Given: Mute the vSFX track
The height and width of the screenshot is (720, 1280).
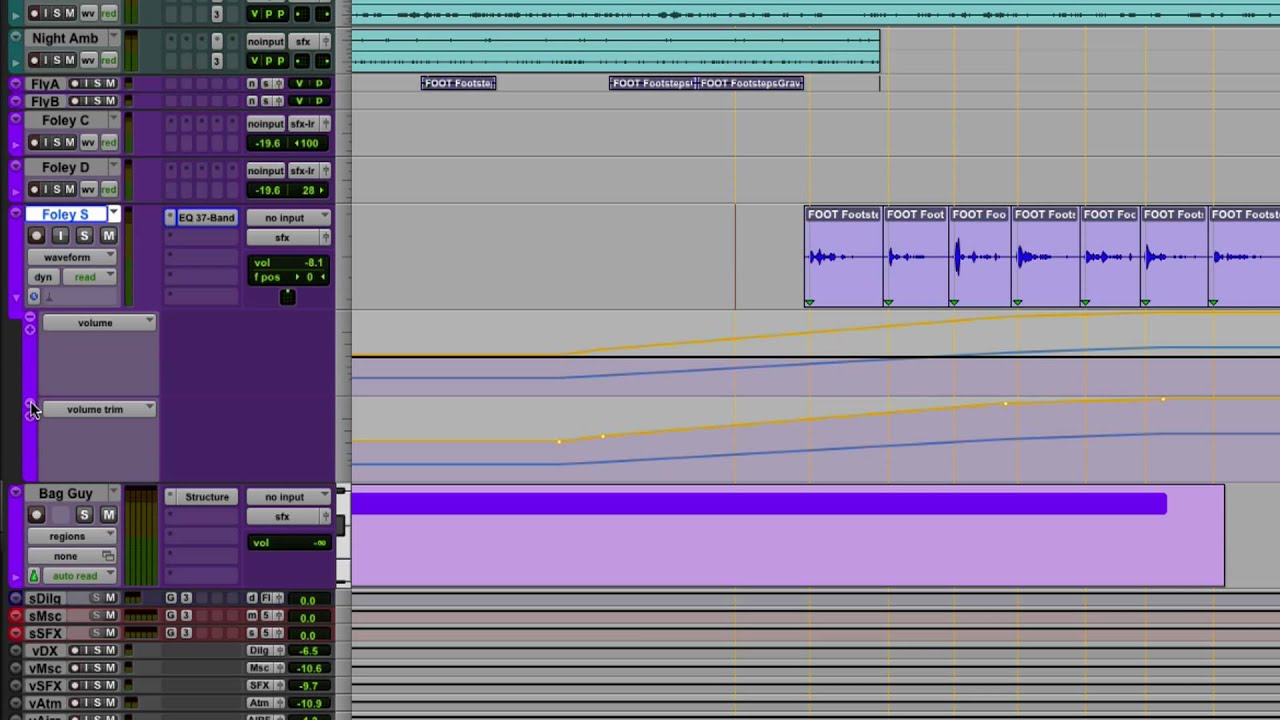Looking at the screenshot, I should pos(110,686).
